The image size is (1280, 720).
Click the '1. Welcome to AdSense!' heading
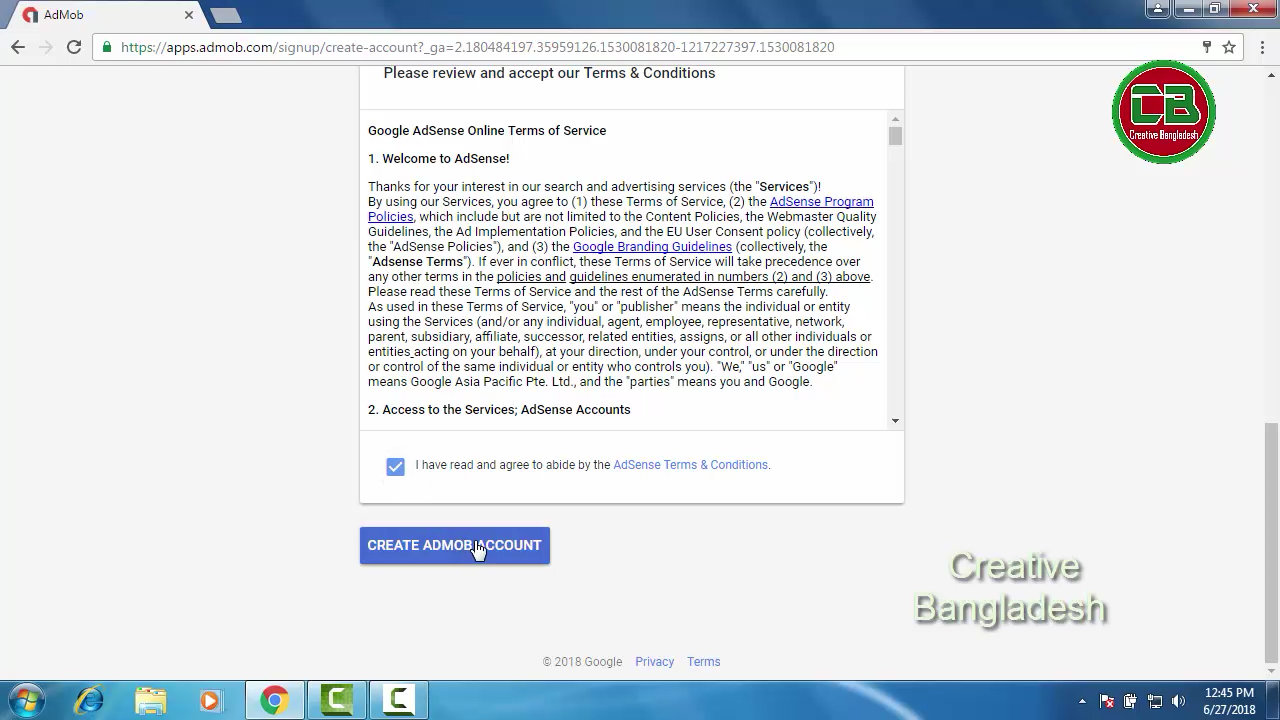[x=439, y=159]
